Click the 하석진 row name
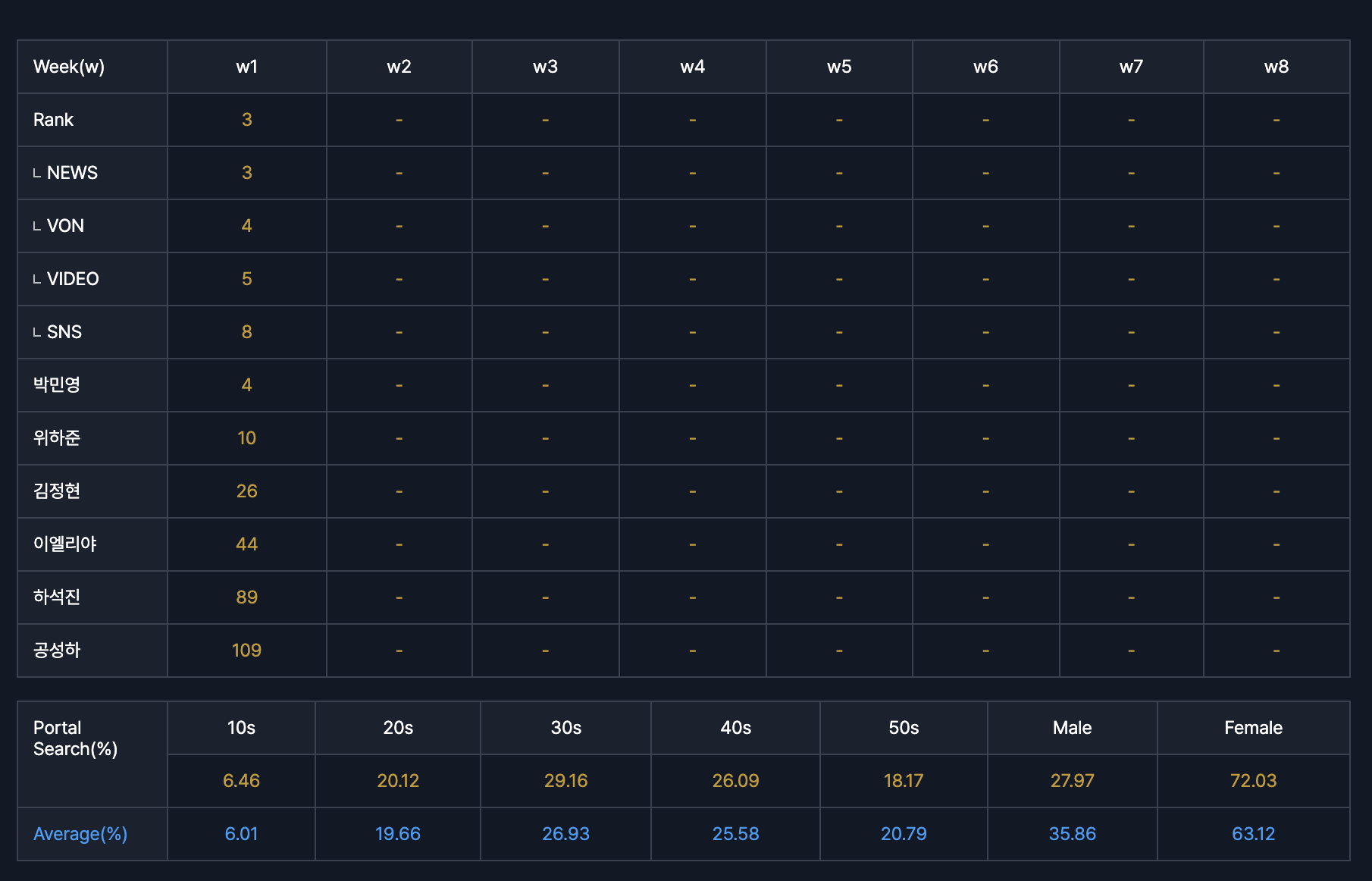 [57, 597]
